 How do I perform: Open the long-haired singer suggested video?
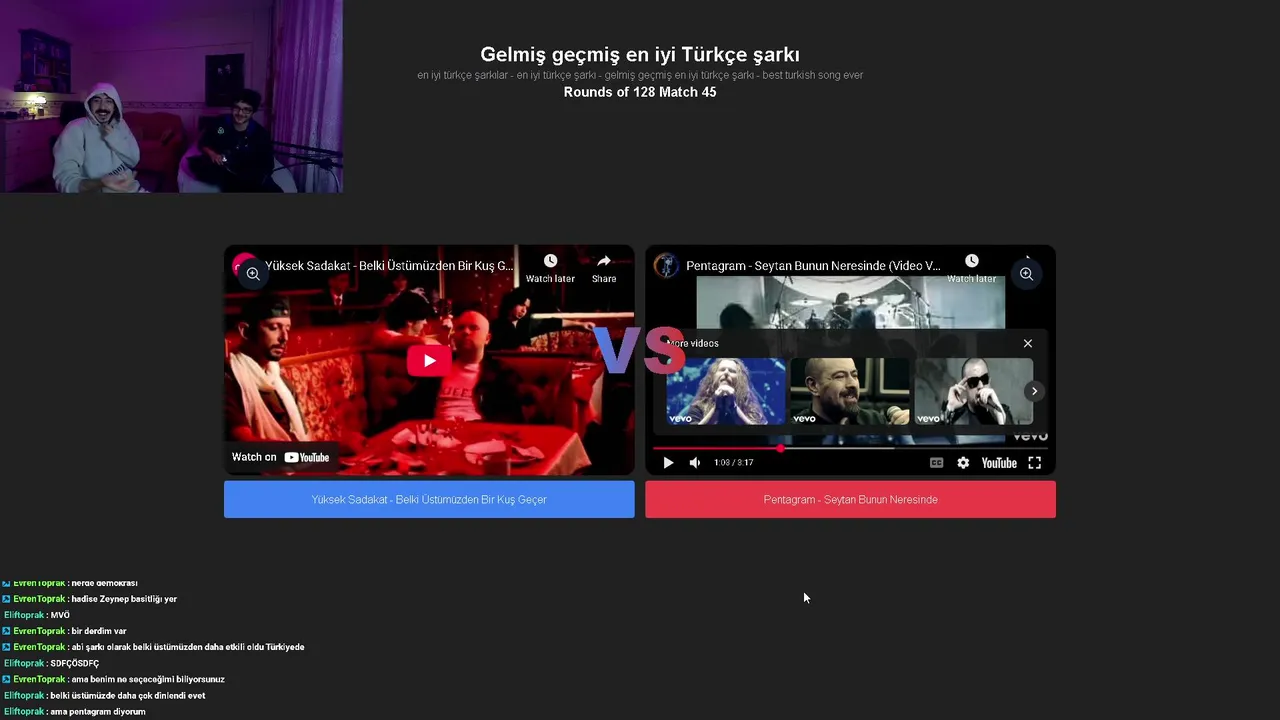(x=726, y=391)
